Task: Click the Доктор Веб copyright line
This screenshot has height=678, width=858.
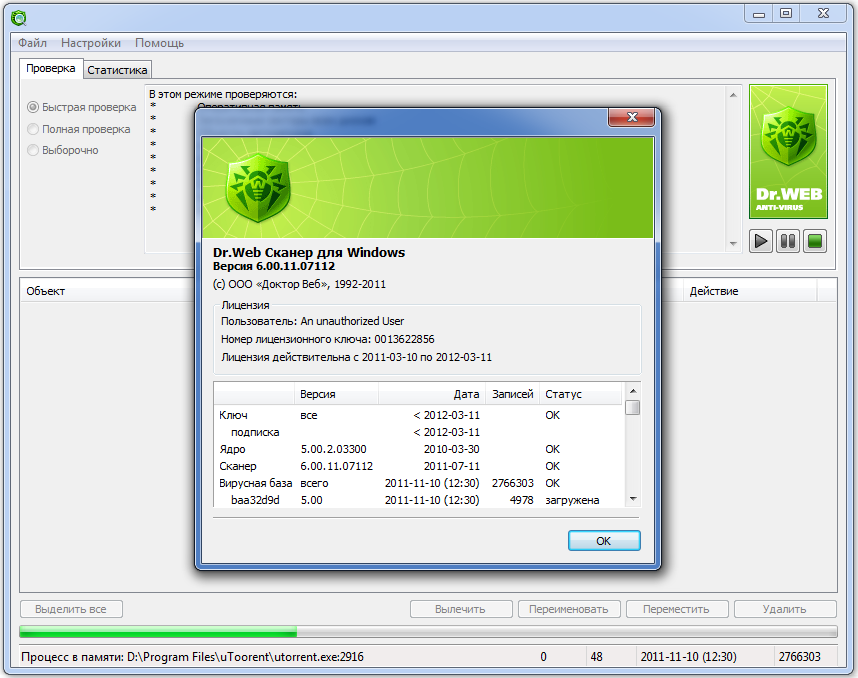Action: [x=299, y=285]
